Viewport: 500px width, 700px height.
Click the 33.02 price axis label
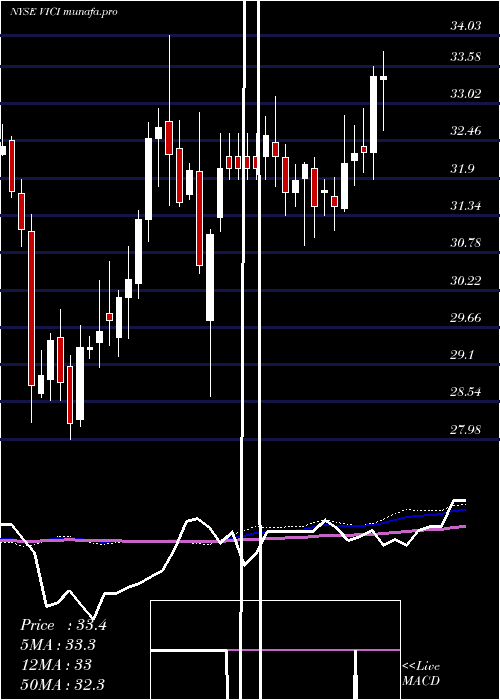(x=466, y=94)
